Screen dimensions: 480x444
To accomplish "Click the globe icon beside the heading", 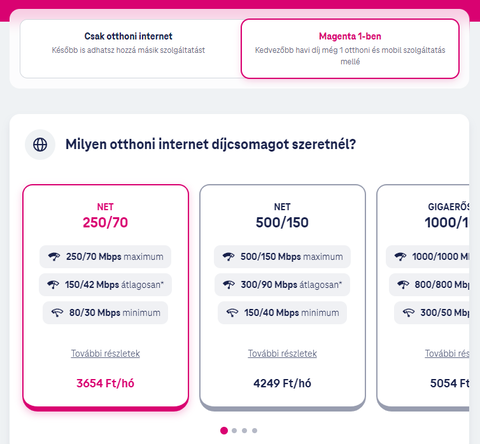I will pyautogui.click(x=40, y=145).
